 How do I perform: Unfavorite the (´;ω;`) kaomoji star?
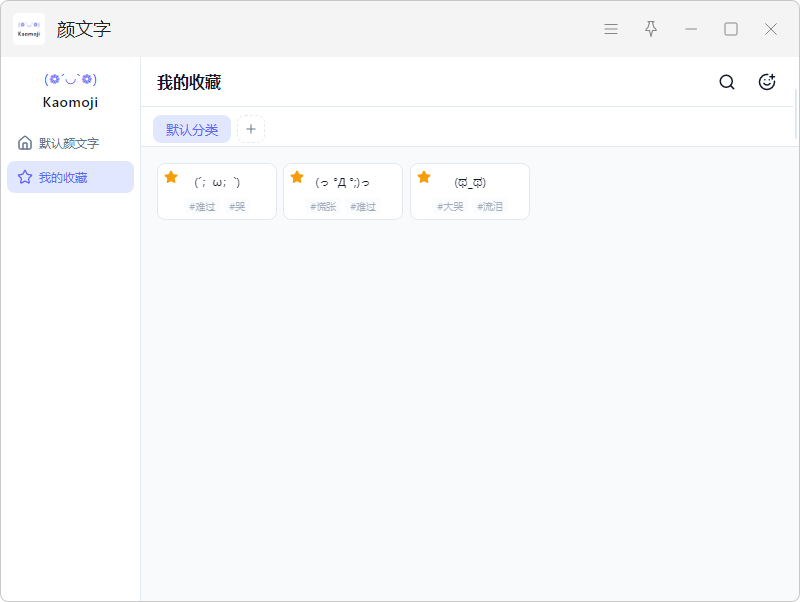point(171,177)
